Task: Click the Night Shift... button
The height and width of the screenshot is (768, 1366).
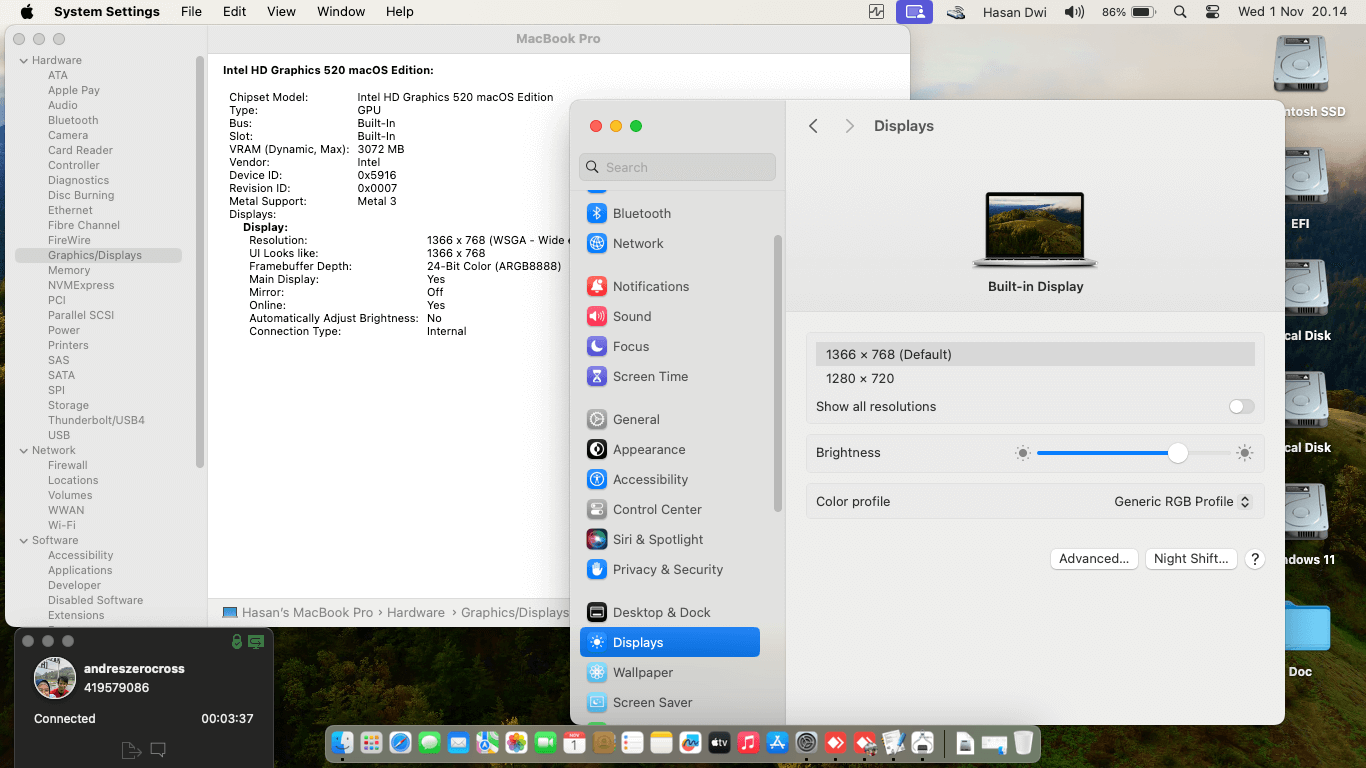Action: (1191, 559)
